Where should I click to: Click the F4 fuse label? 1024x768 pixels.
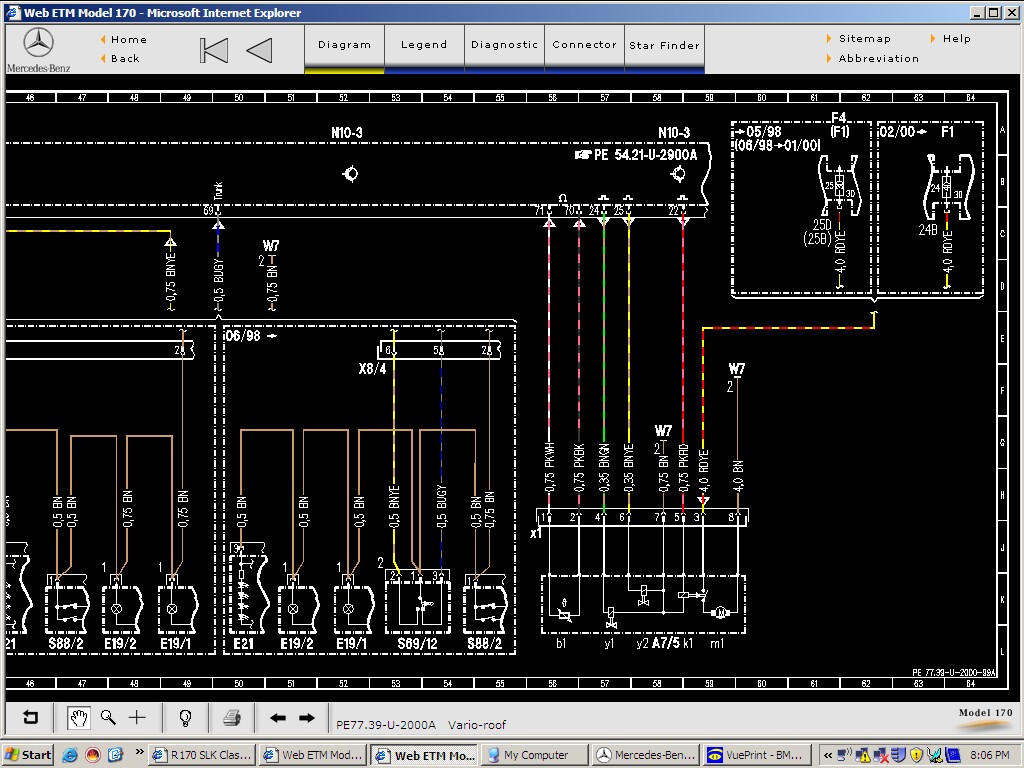(x=839, y=118)
